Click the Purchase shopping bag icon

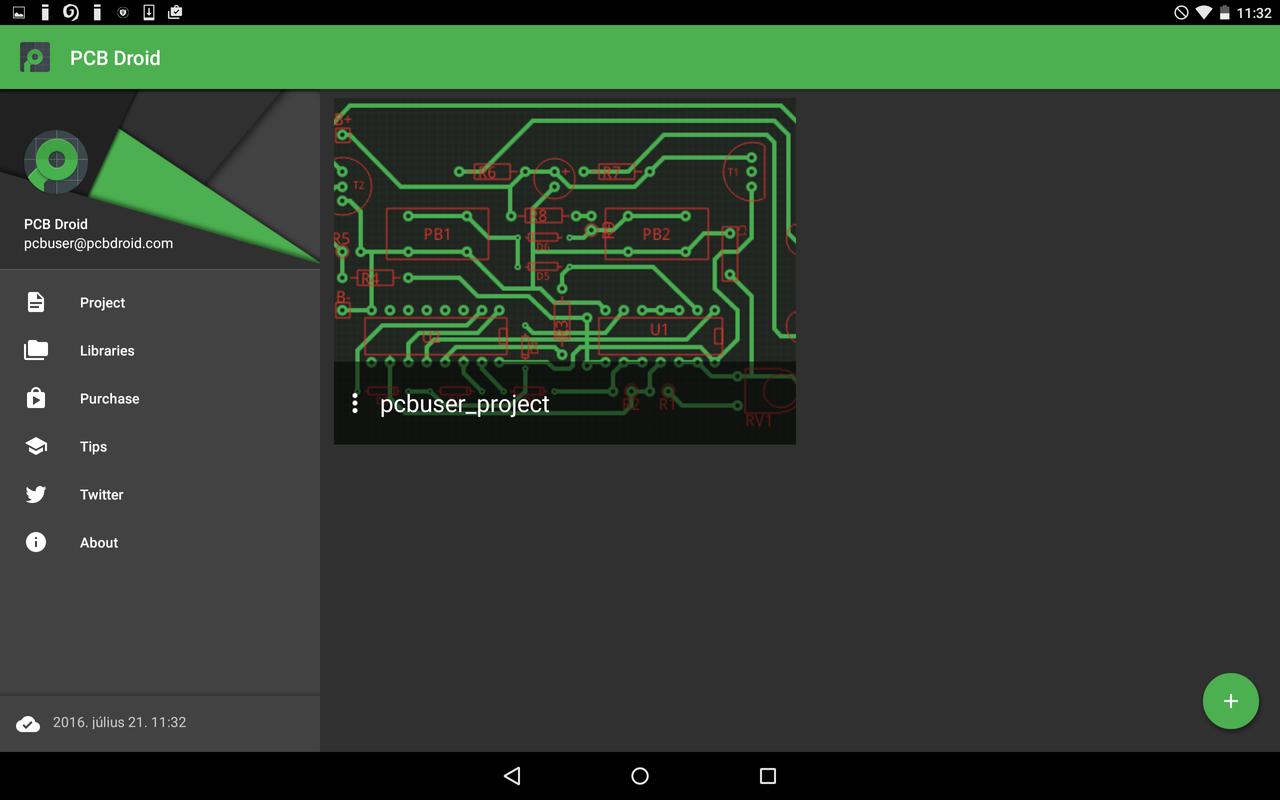[x=36, y=398]
